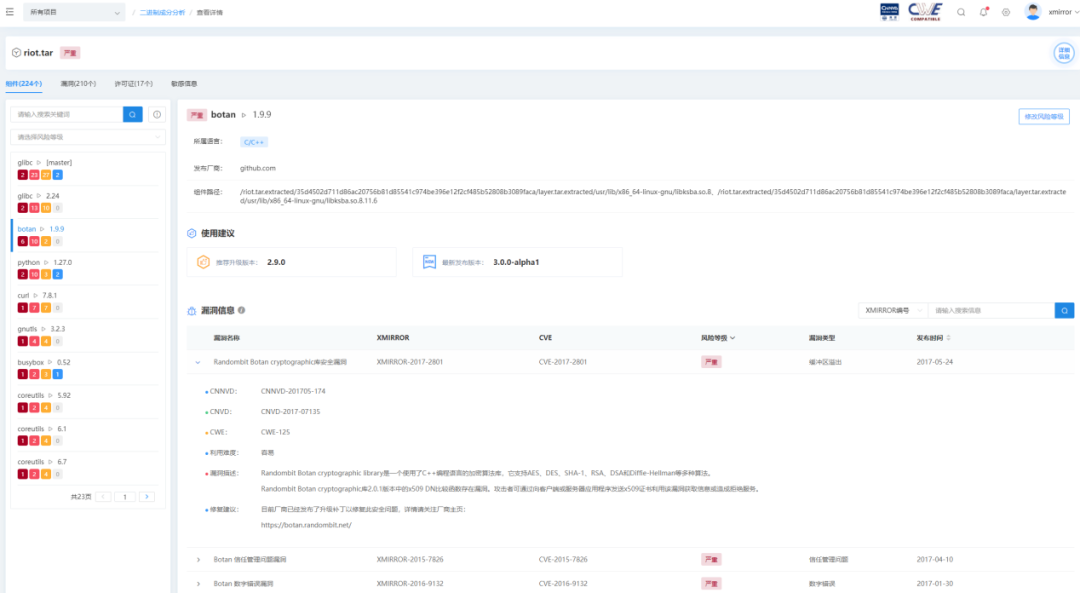Collapse the Randombit Botan cryptographic vulnerability row
Screen dimensions: 1080x593
tap(198, 362)
